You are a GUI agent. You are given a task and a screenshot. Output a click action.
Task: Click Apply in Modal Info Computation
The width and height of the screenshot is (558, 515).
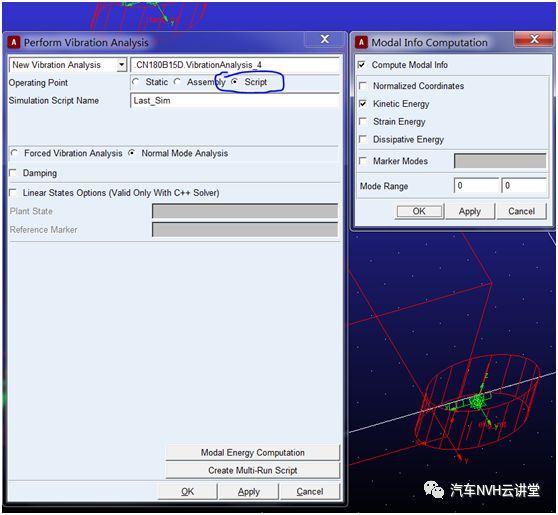pyautogui.click(x=470, y=211)
